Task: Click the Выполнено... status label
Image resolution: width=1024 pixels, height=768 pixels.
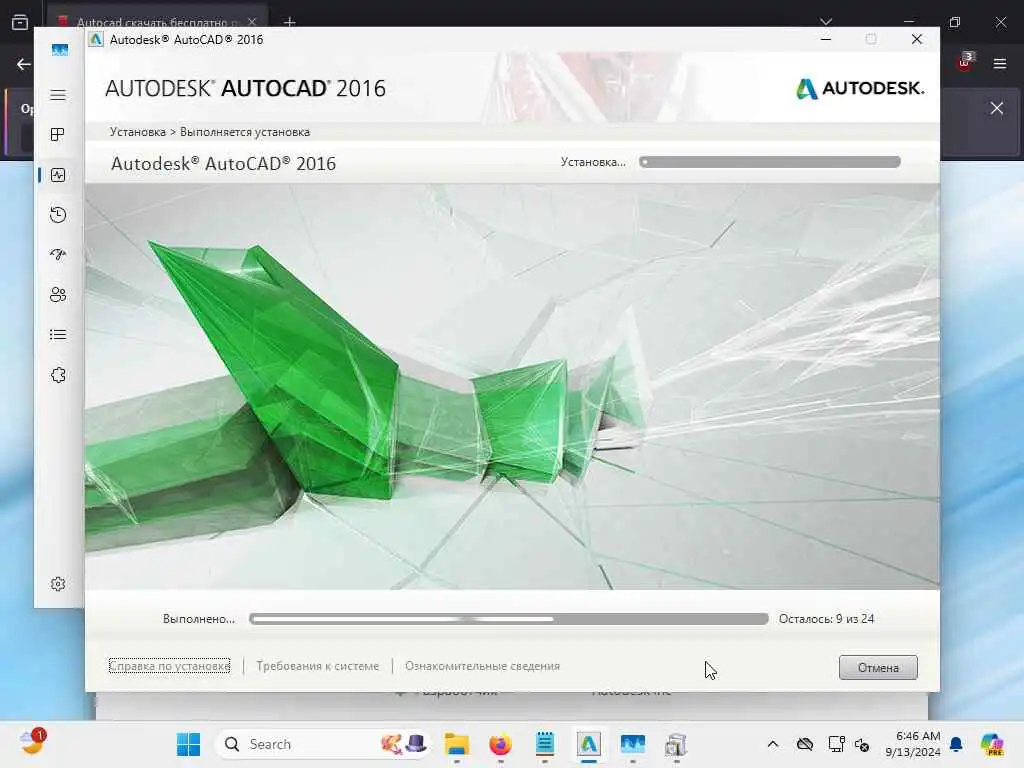Action: 199,619
